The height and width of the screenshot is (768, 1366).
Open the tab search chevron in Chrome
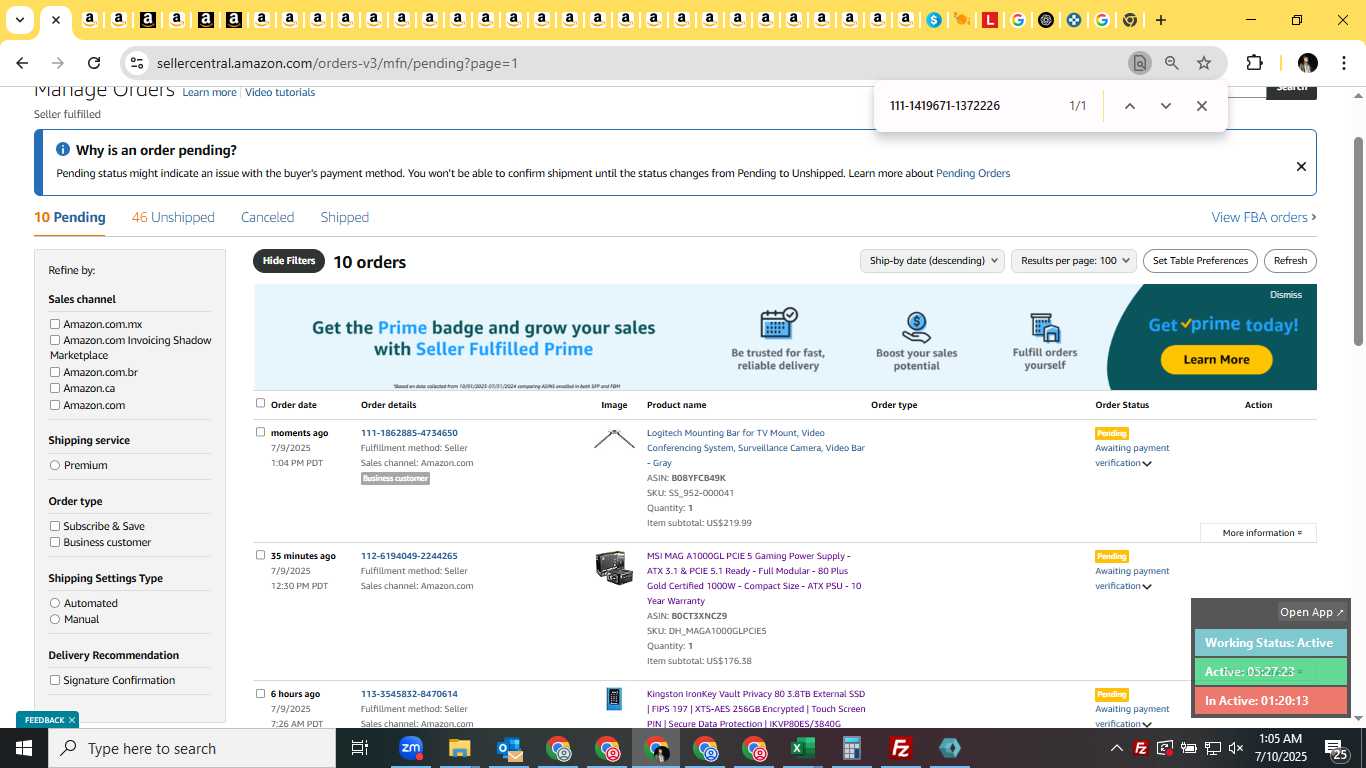tap(19, 20)
